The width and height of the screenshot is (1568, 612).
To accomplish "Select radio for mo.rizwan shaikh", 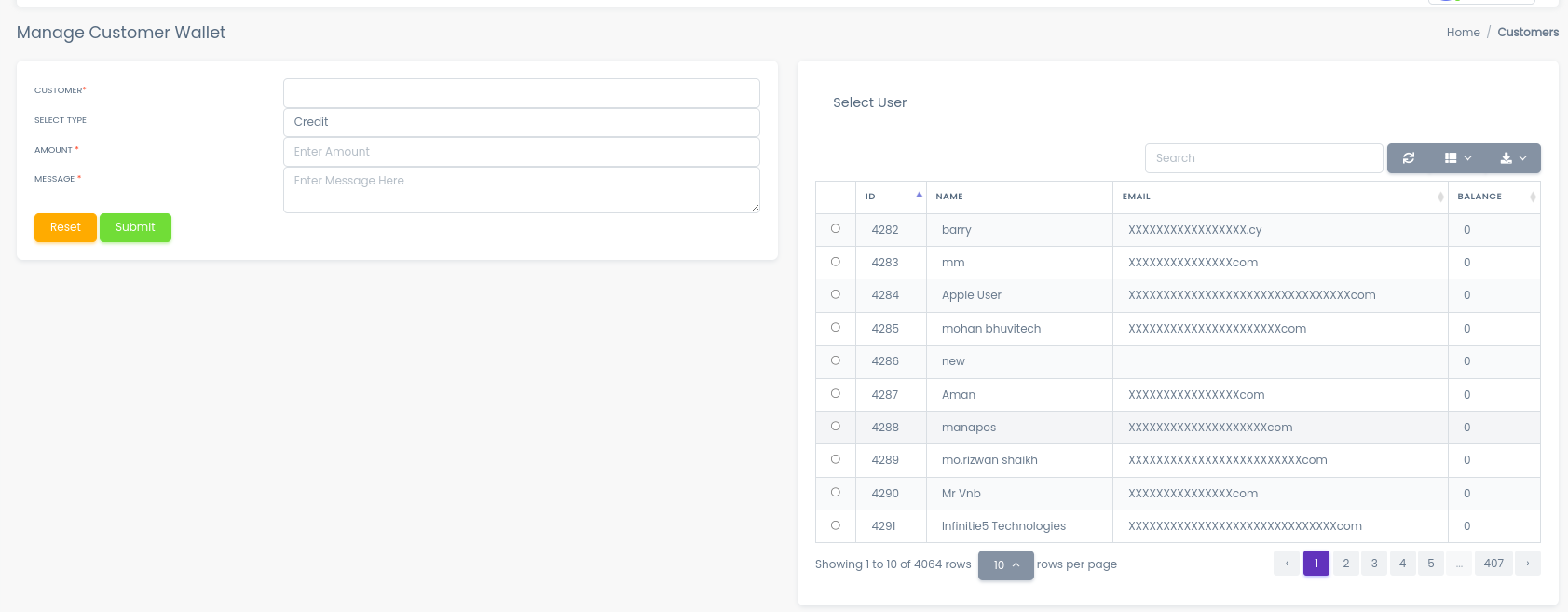I will [836, 459].
